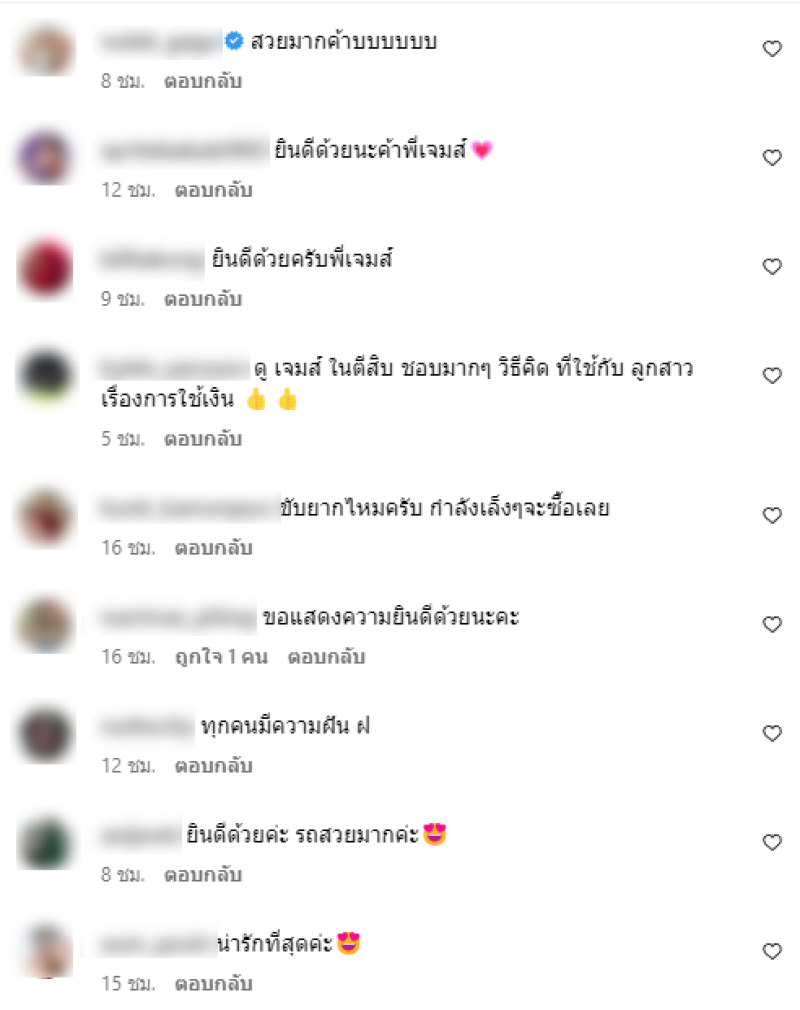Open the profile picture beside 'รถสวยมากค่ะ' comment
This screenshot has height=1010, width=800.
(45, 843)
